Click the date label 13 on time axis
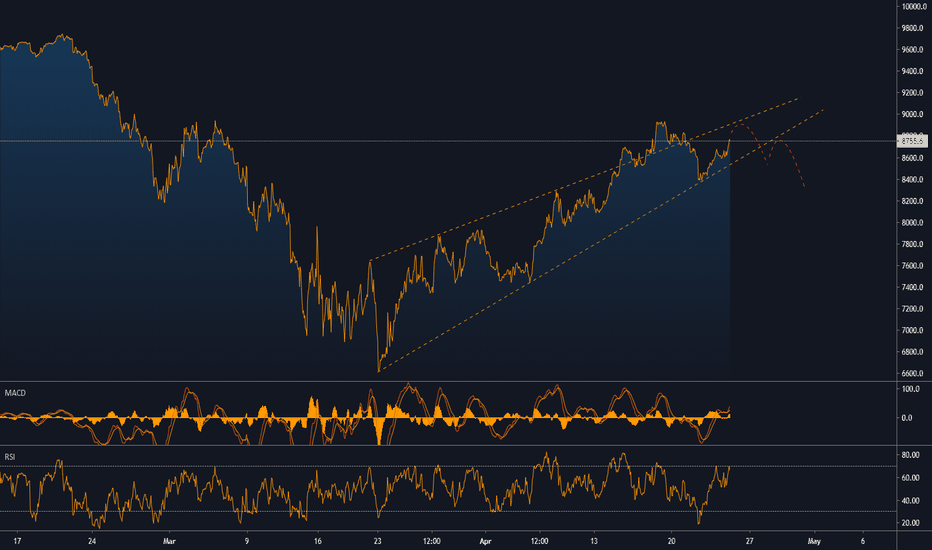This screenshot has height=550, width=932. tap(594, 541)
